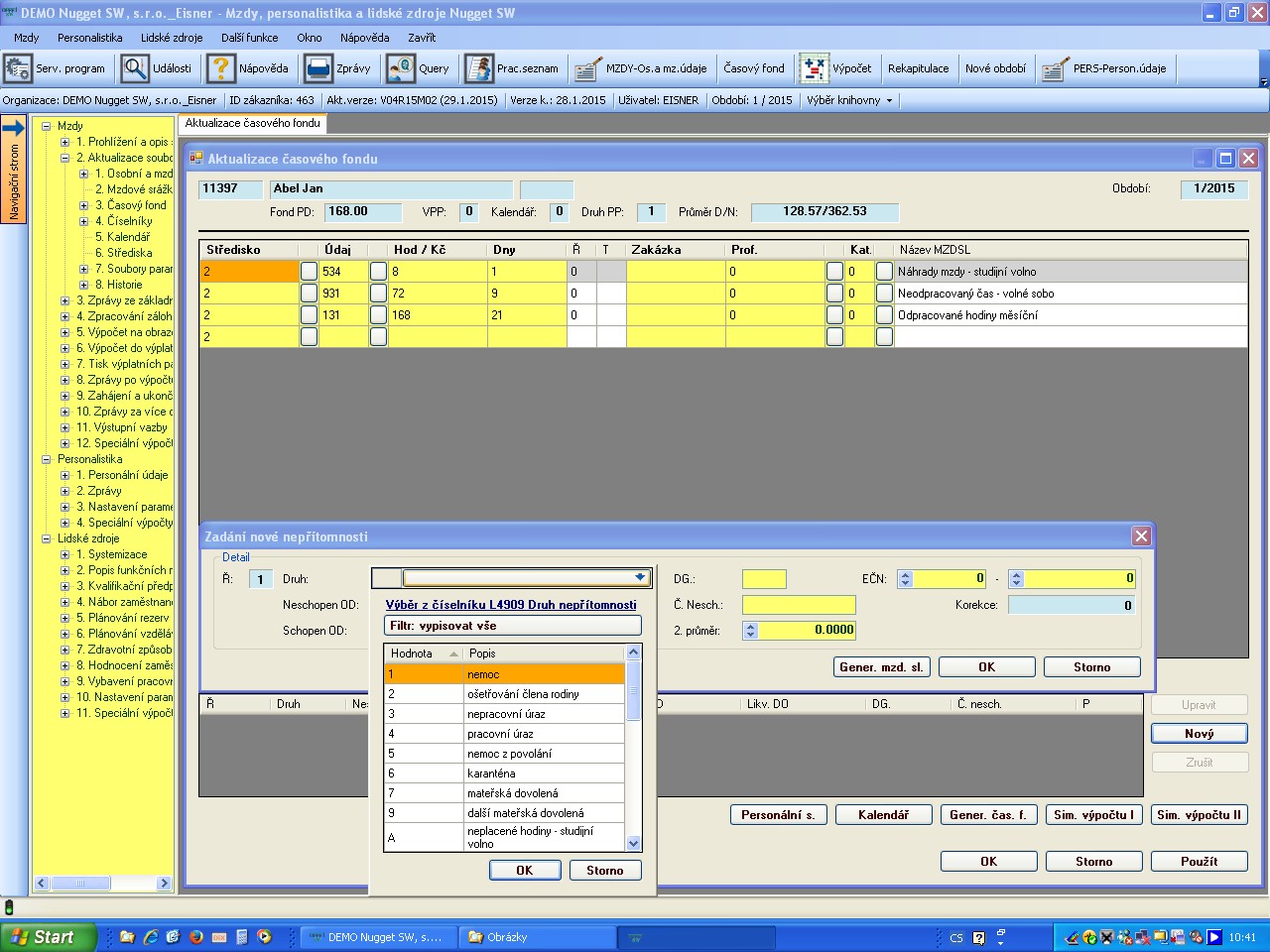Open Výběr z číselníku L4909 link
Image resolution: width=1270 pixels, height=952 pixels.
(511, 604)
